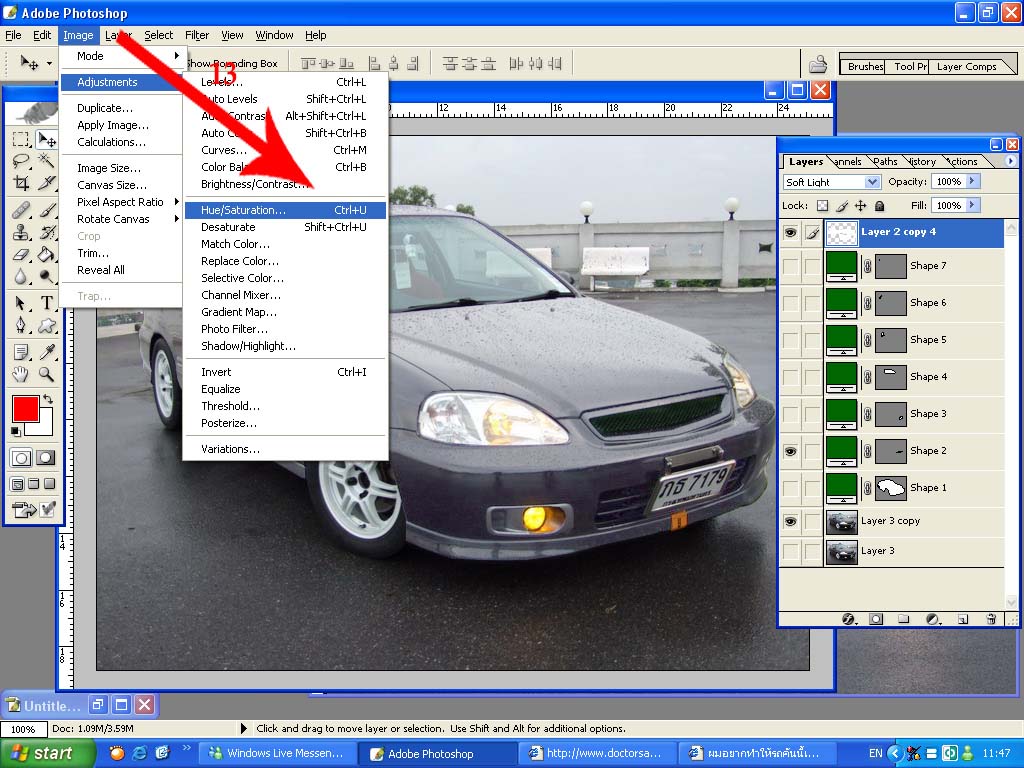Image resolution: width=1024 pixels, height=768 pixels.
Task: Toggle Lock transparent pixels
Action: click(x=823, y=206)
